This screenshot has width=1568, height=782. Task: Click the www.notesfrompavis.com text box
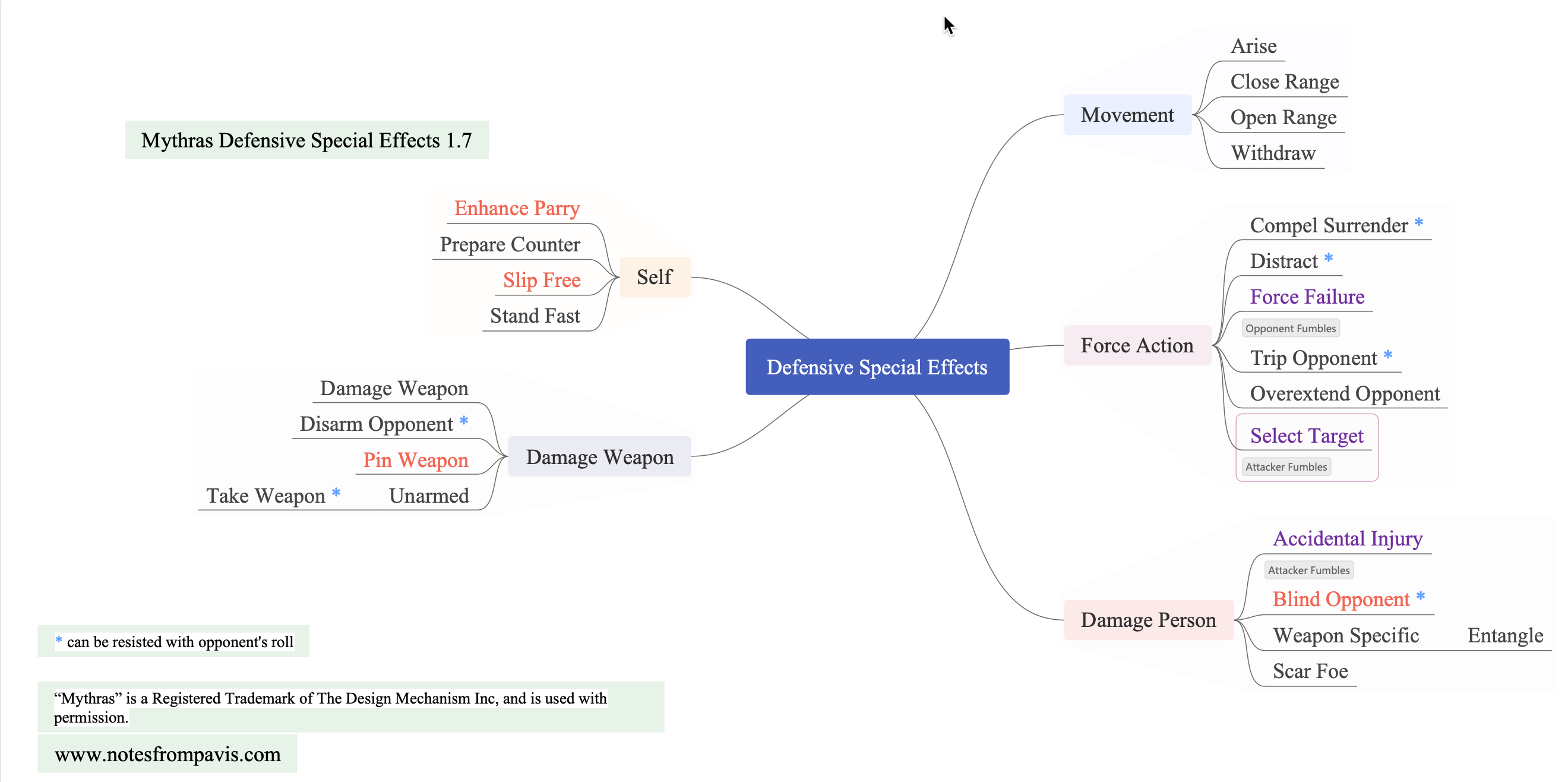167,754
